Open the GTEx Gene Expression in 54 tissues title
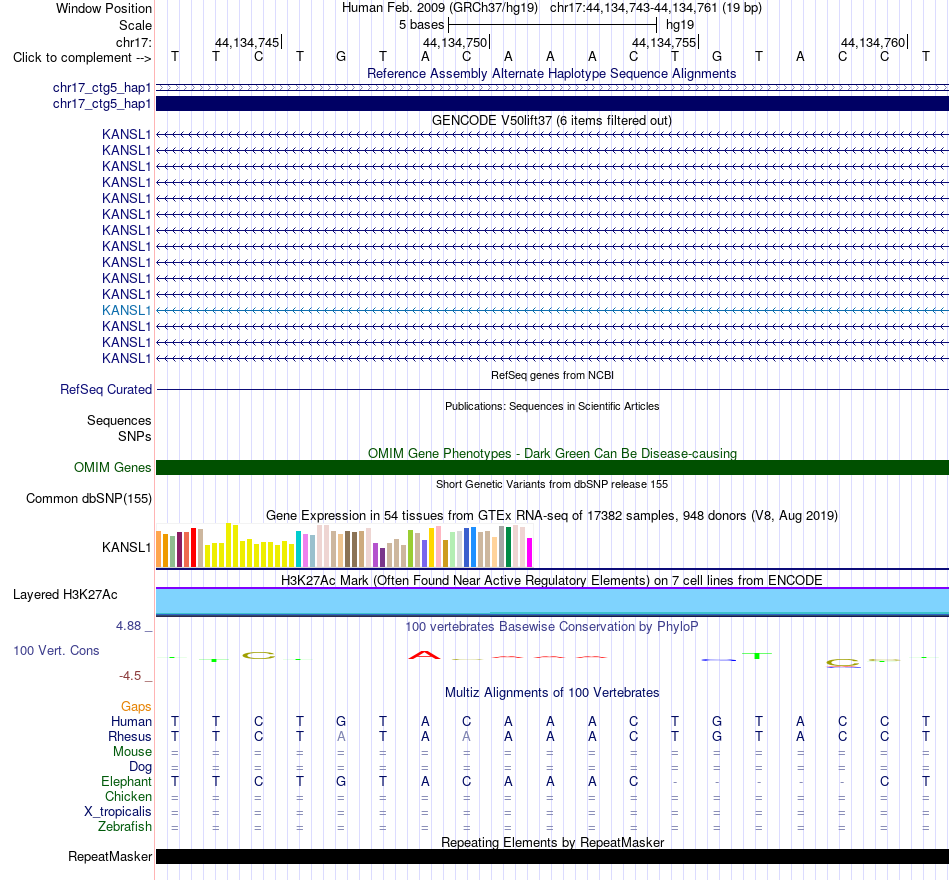The image size is (950, 880). (552, 515)
